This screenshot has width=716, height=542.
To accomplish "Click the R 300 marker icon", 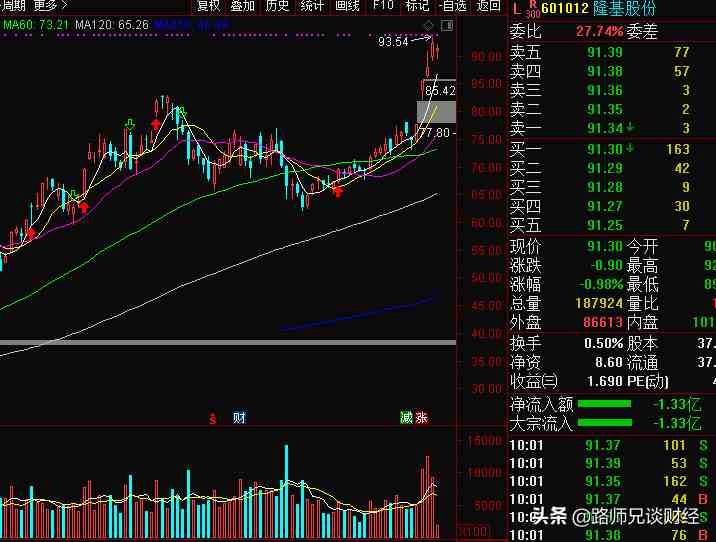I will pos(533,9).
